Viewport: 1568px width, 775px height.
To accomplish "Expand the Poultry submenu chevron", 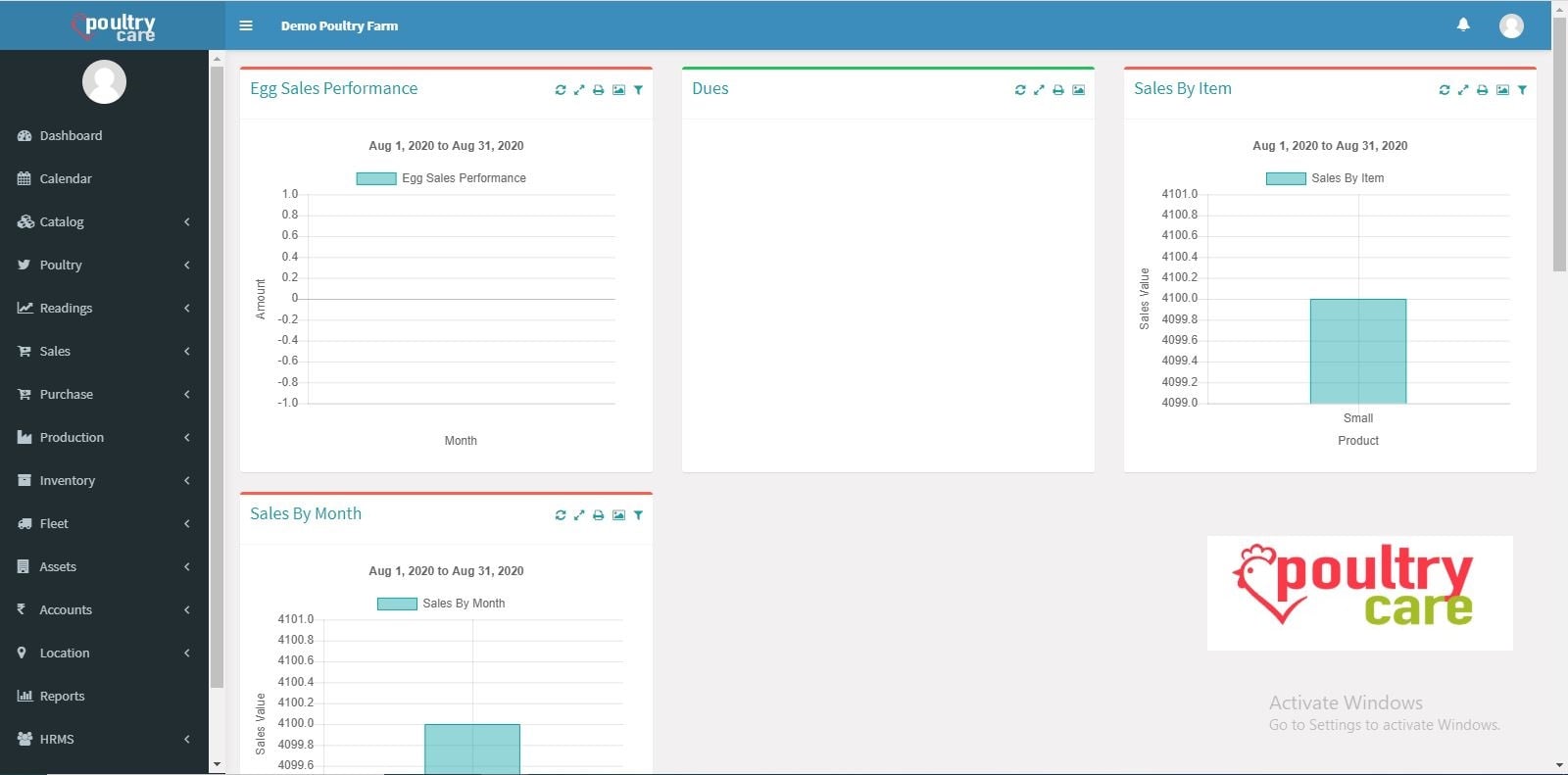I will 186,266.
